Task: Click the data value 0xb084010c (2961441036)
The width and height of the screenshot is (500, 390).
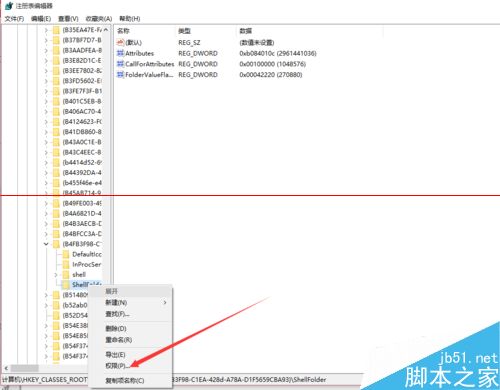Action: point(278,53)
